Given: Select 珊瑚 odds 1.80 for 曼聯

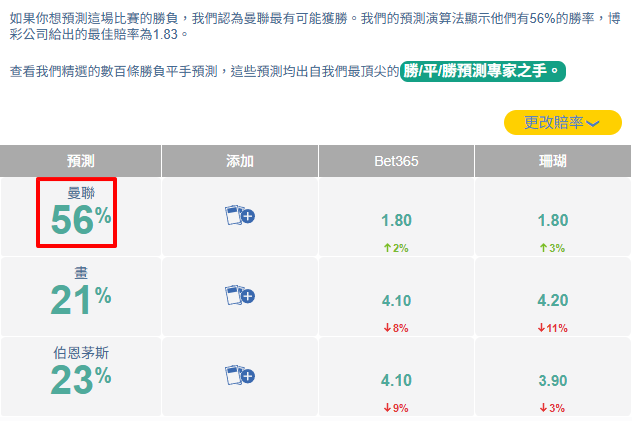Looking at the screenshot, I should coord(553,220).
